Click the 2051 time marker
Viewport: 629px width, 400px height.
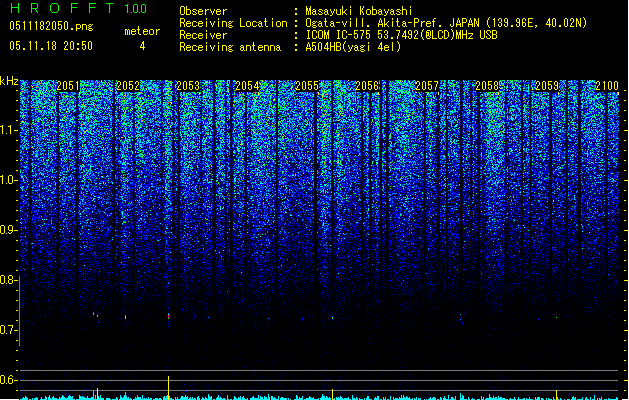click(68, 86)
